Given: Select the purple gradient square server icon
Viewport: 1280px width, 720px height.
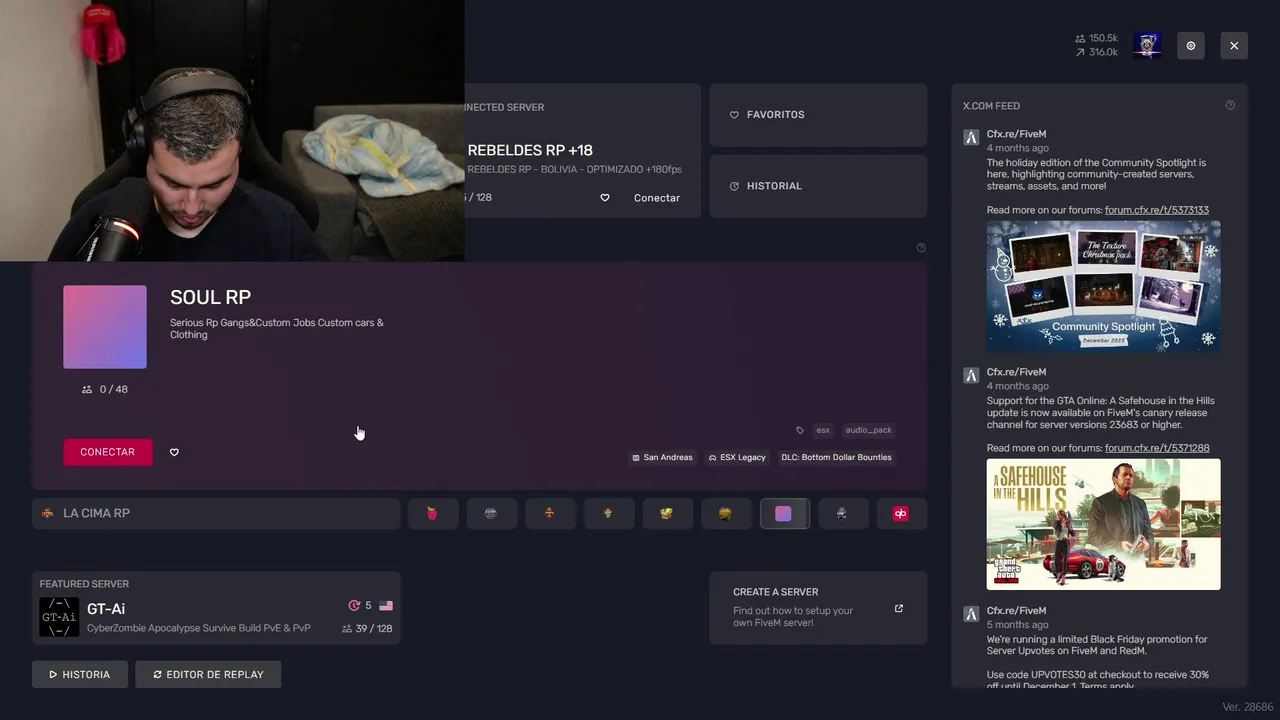Looking at the screenshot, I should 784,513.
